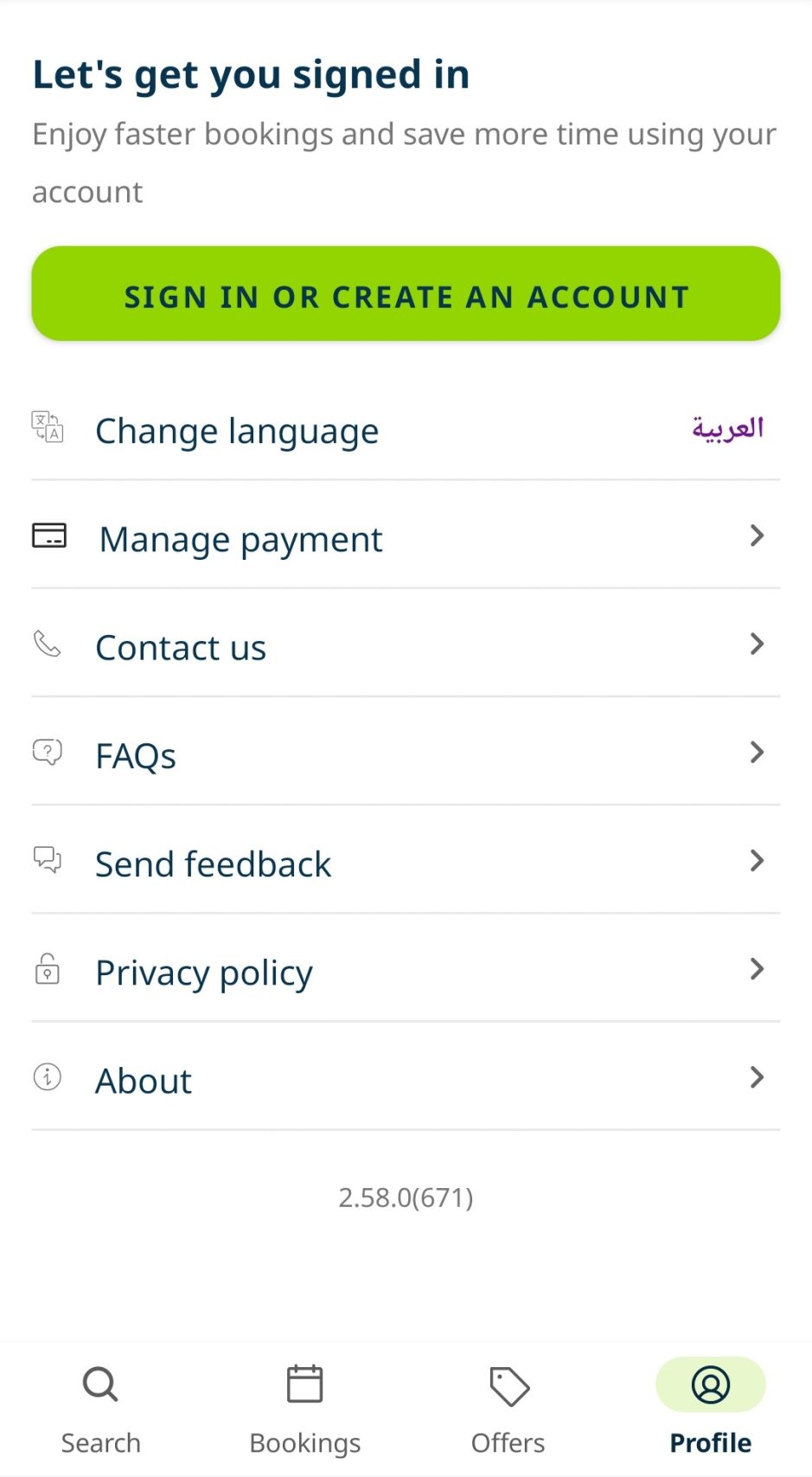The height and width of the screenshot is (1477, 812).
Task: Open the Contact us chevron arrow
Action: pos(757,644)
